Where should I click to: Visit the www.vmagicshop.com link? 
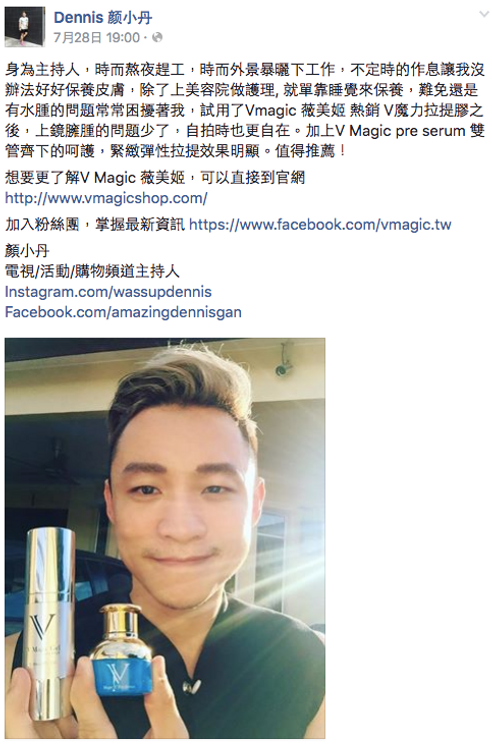[x=106, y=198]
